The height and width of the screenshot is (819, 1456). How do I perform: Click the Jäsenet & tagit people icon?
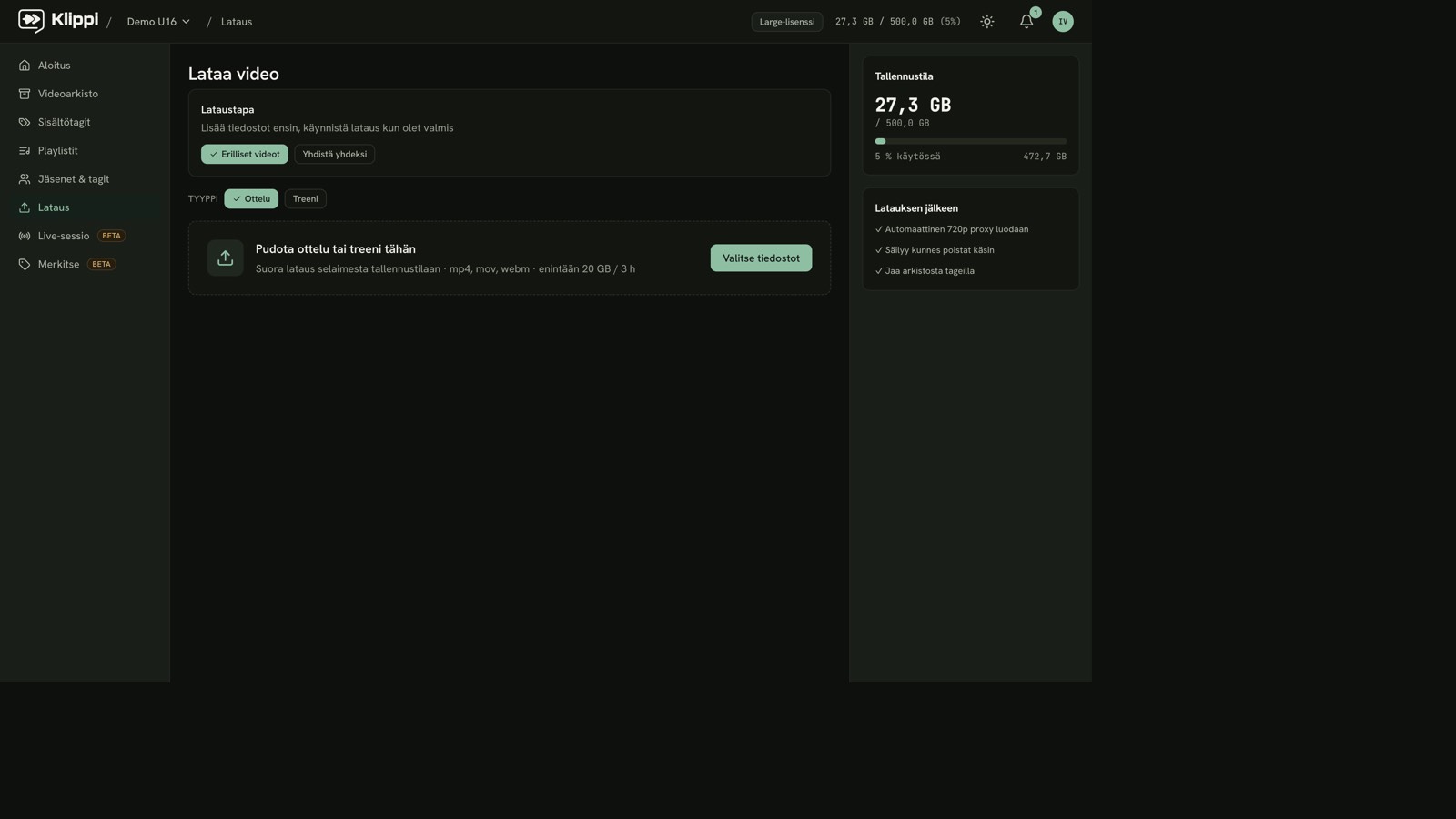(x=25, y=179)
